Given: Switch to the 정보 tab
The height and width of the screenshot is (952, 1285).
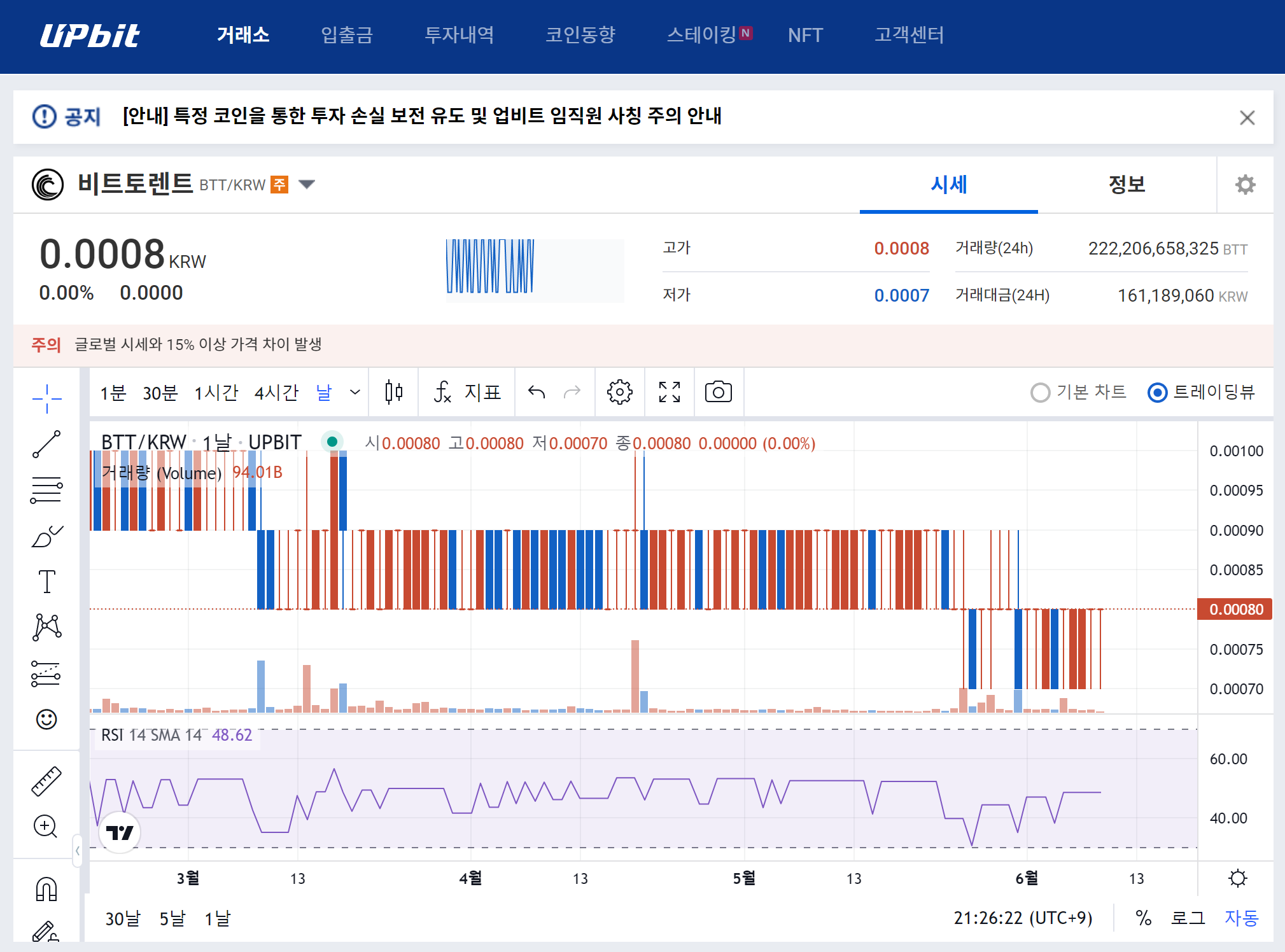Looking at the screenshot, I should [x=1127, y=185].
